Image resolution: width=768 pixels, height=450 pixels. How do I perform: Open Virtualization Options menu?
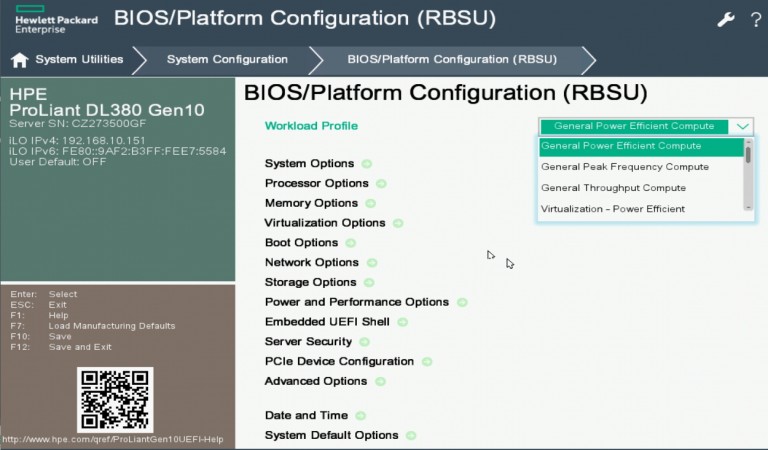click(x=324, y=223)
